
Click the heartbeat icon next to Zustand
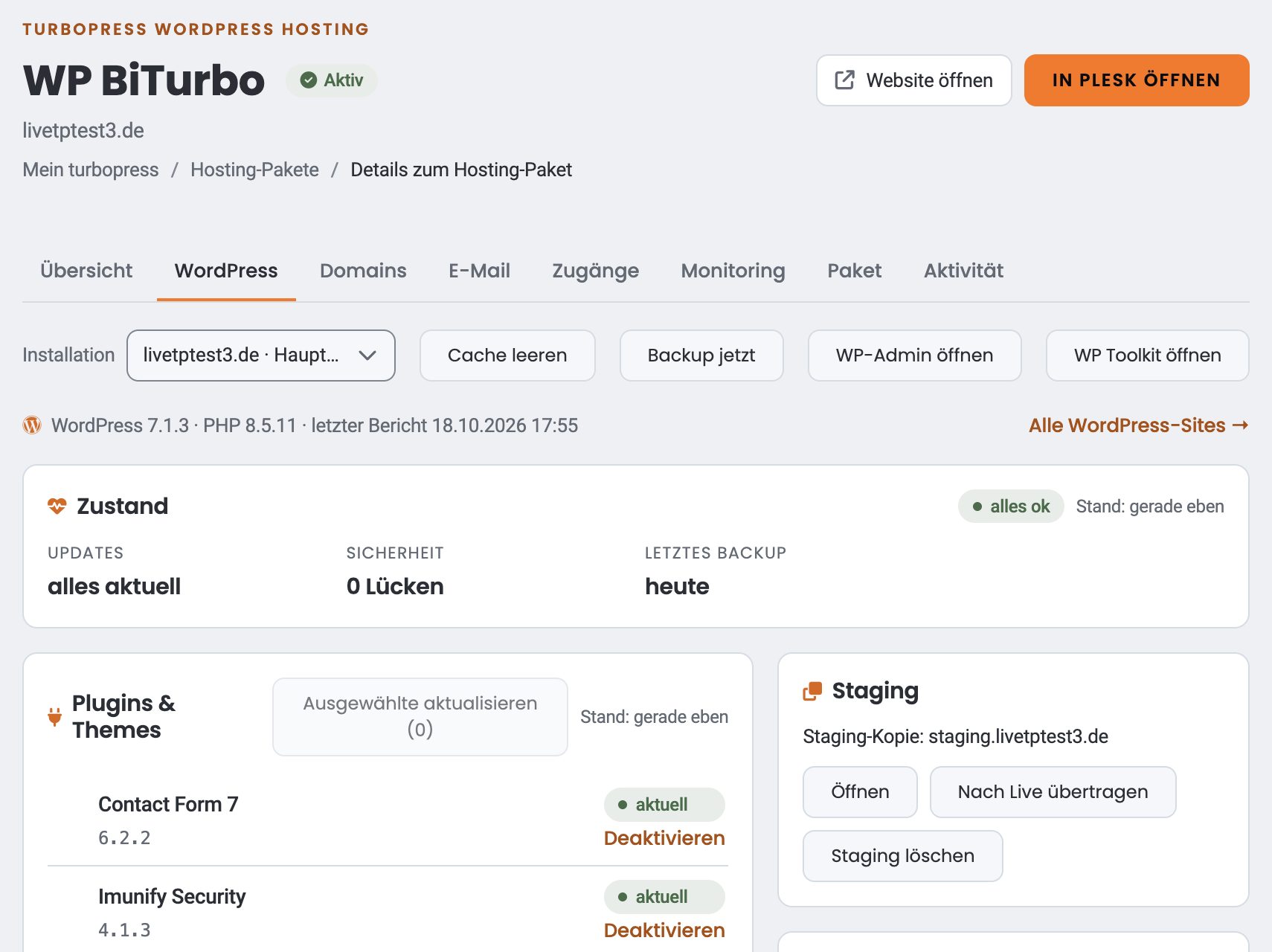pos(57,506)
